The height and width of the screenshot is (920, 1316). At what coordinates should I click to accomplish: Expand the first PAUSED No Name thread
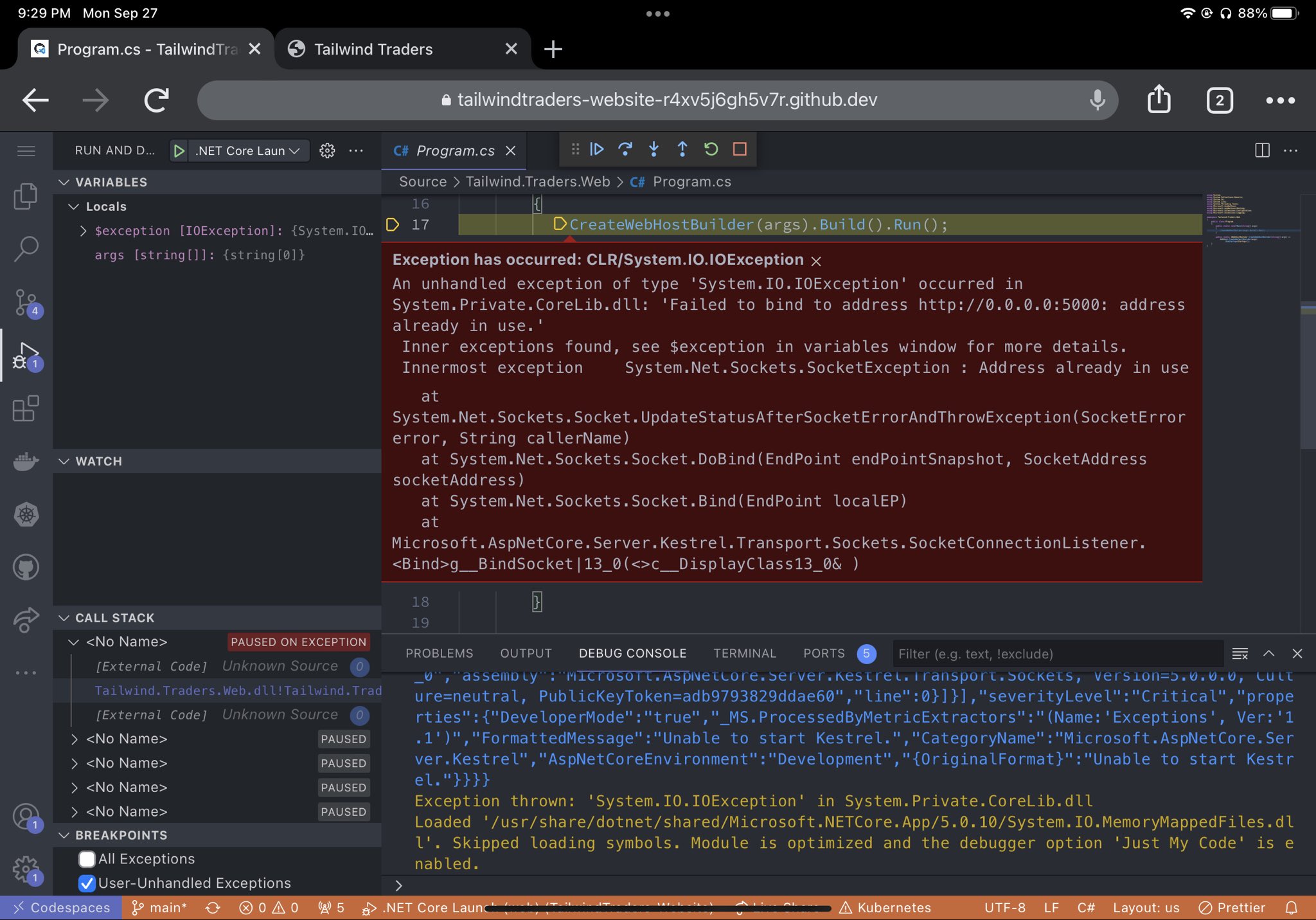pyautogui.click(x=74, y=739)
